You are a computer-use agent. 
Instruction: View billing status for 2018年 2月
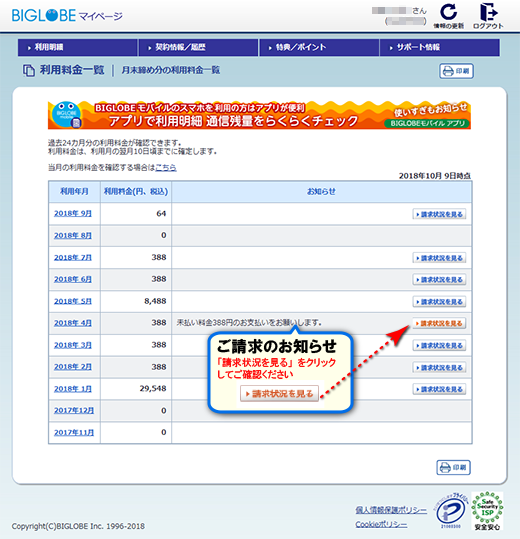(439, 367)
